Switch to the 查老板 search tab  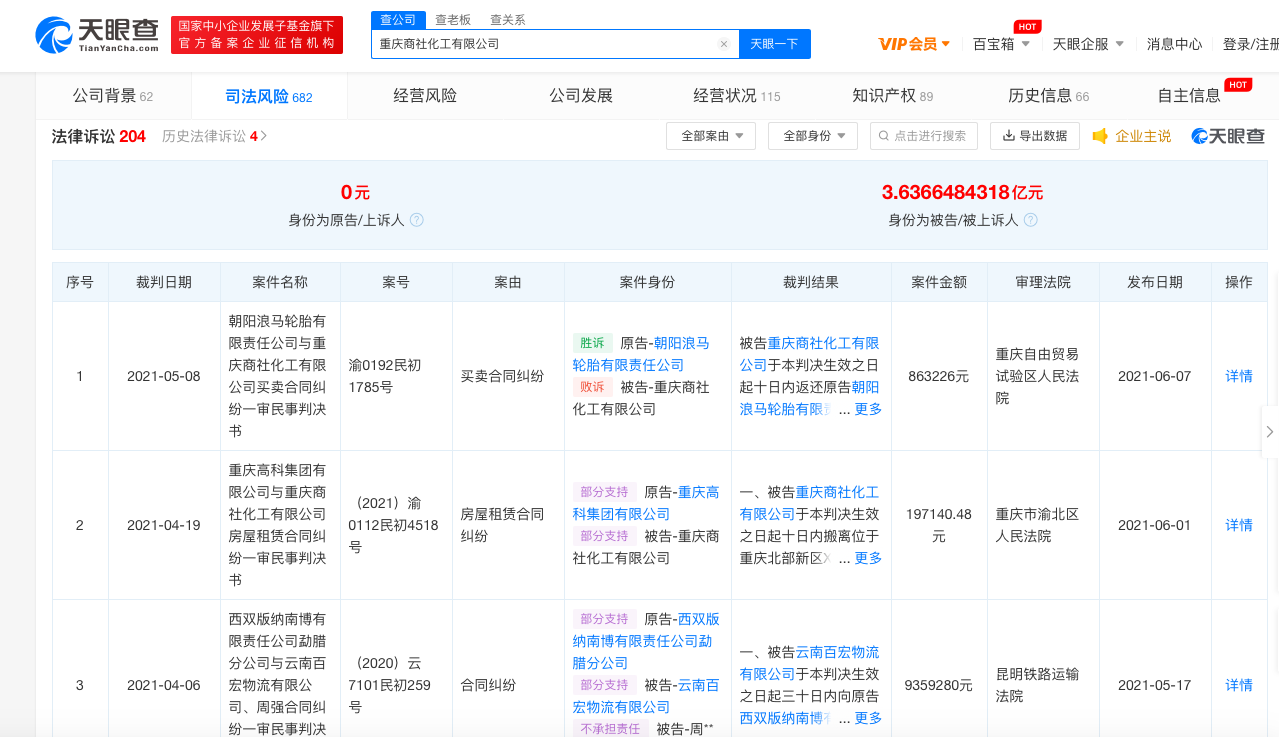click(x=453, y=20)
